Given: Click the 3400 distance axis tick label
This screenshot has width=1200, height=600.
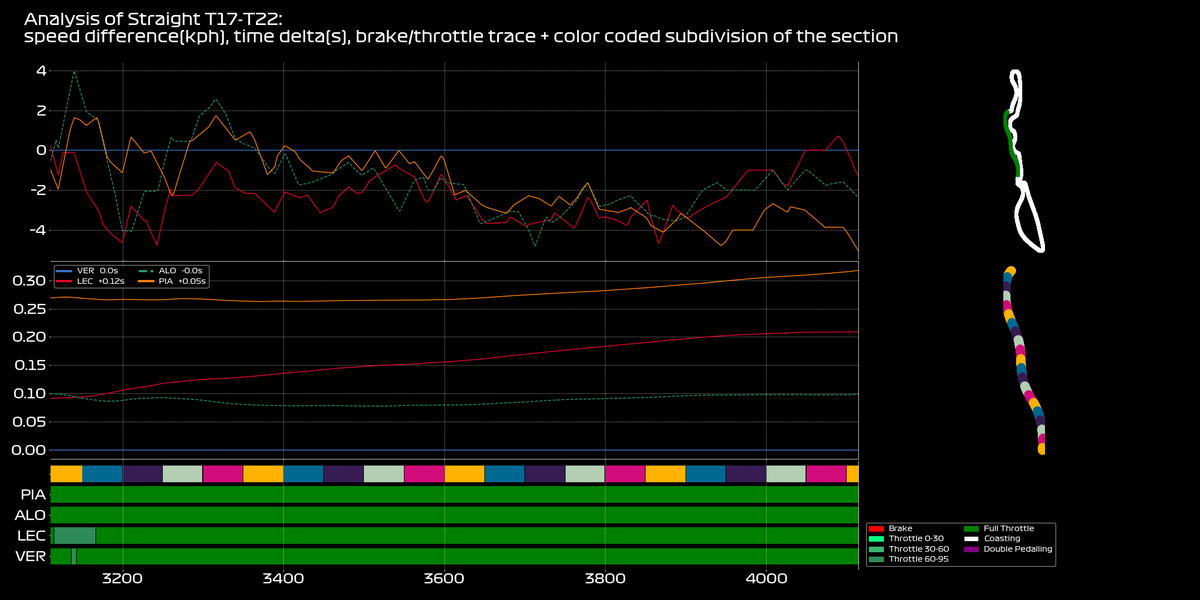Looking at the screenshot, I should pyautogui.click(x=283, y=578).
